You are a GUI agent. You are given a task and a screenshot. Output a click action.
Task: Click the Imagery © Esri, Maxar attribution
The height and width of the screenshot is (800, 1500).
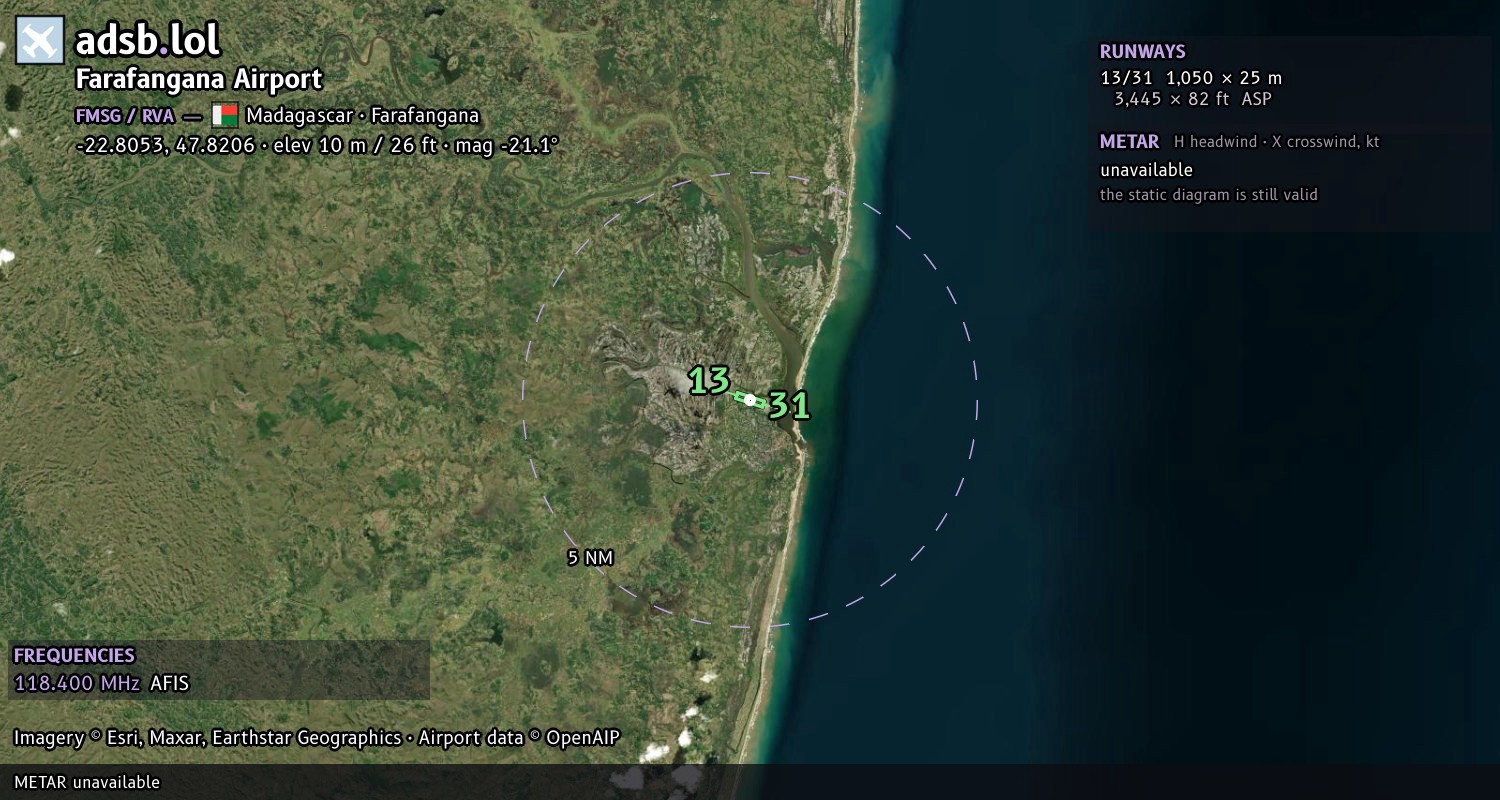[x=207, y=738]
